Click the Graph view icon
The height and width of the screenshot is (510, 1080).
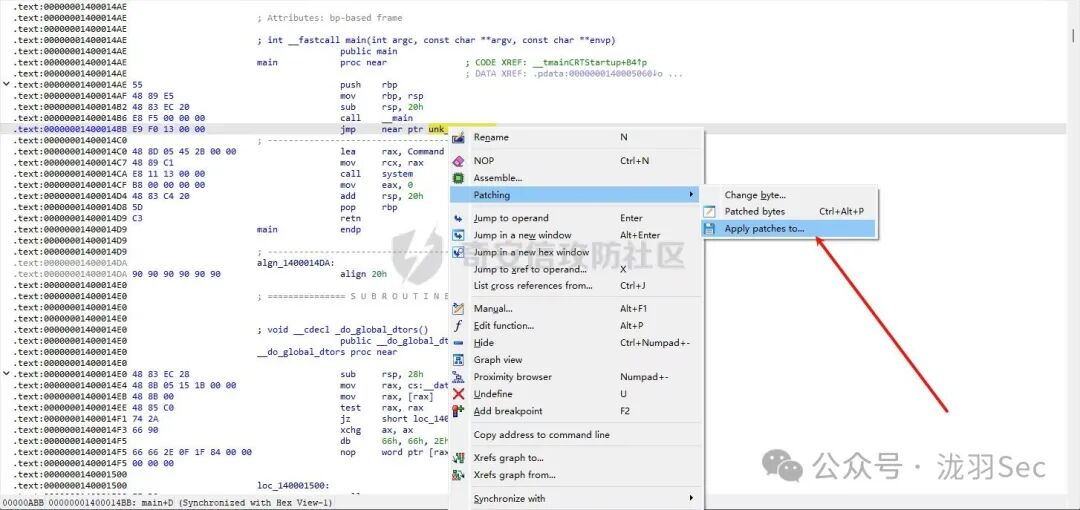(458, 360)
